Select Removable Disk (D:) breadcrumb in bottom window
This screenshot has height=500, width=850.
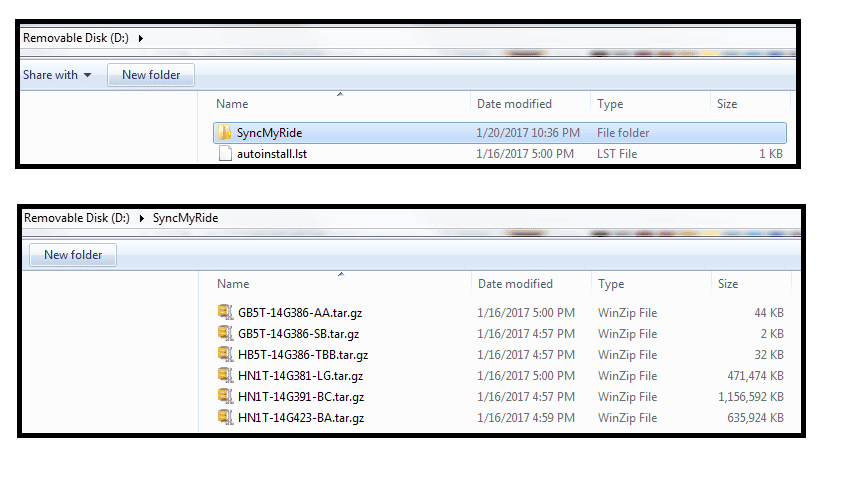(x=77, y=218)
